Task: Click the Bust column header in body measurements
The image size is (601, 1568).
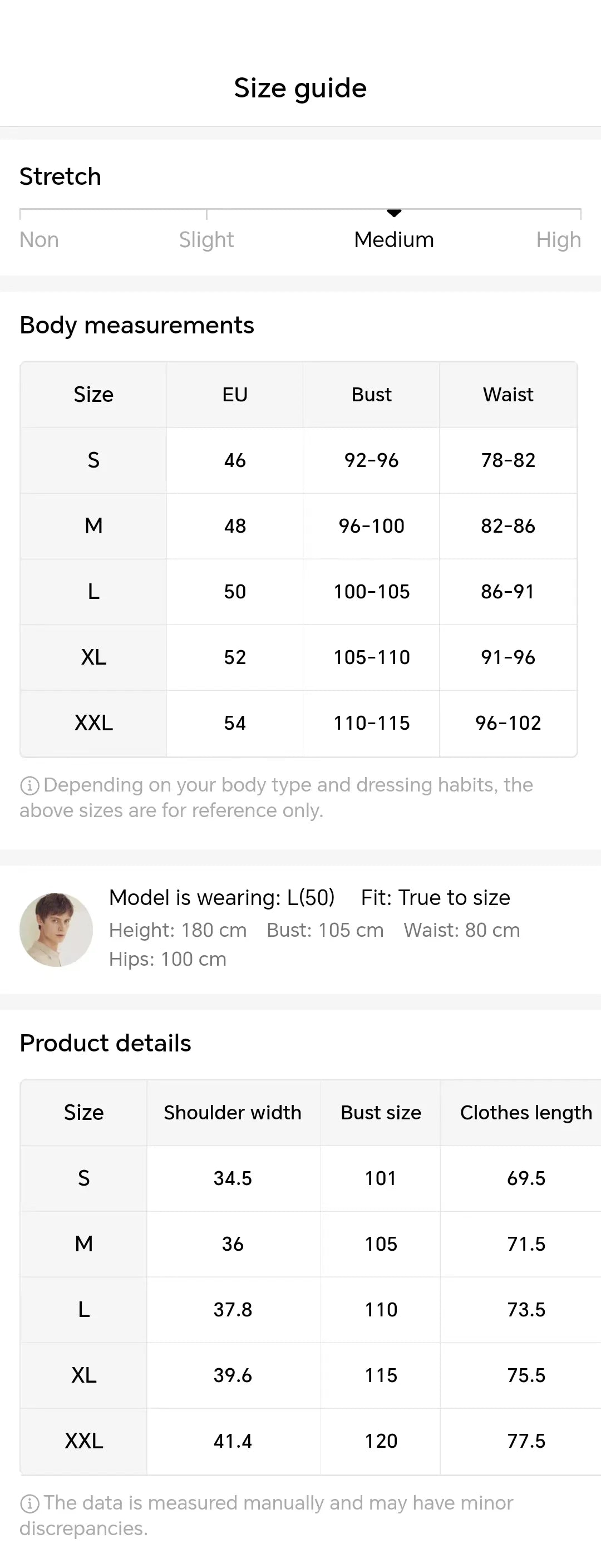Action: click(371, 395)
